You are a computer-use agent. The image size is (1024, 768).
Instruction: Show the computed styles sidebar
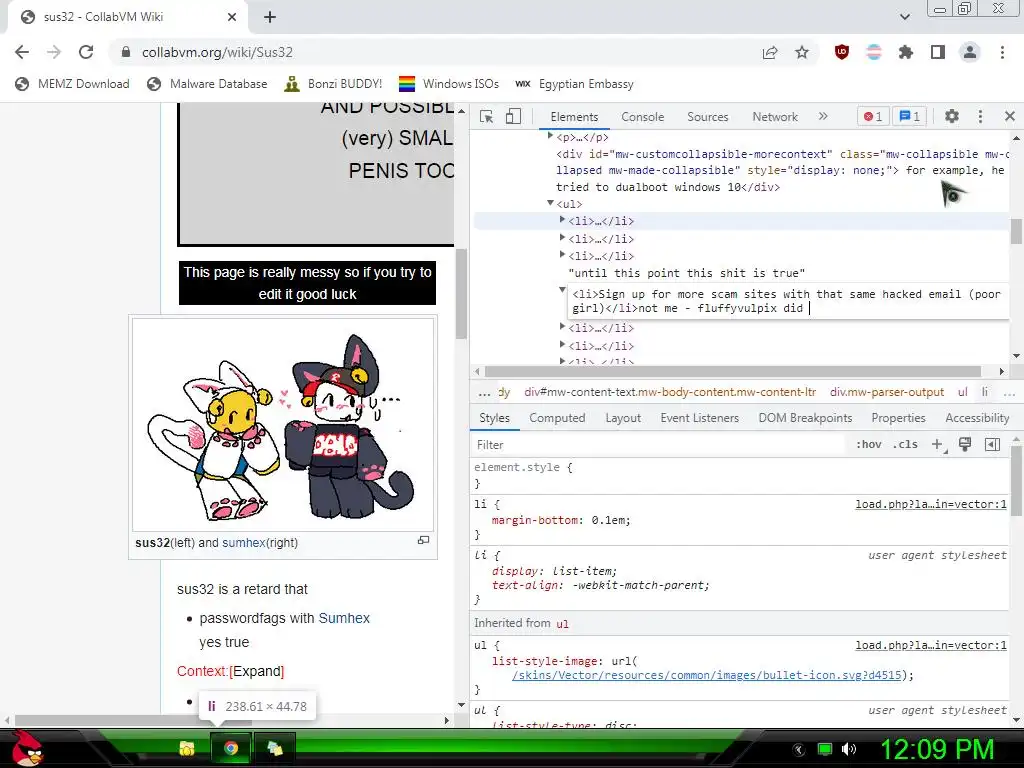click(x=992, y=445)
